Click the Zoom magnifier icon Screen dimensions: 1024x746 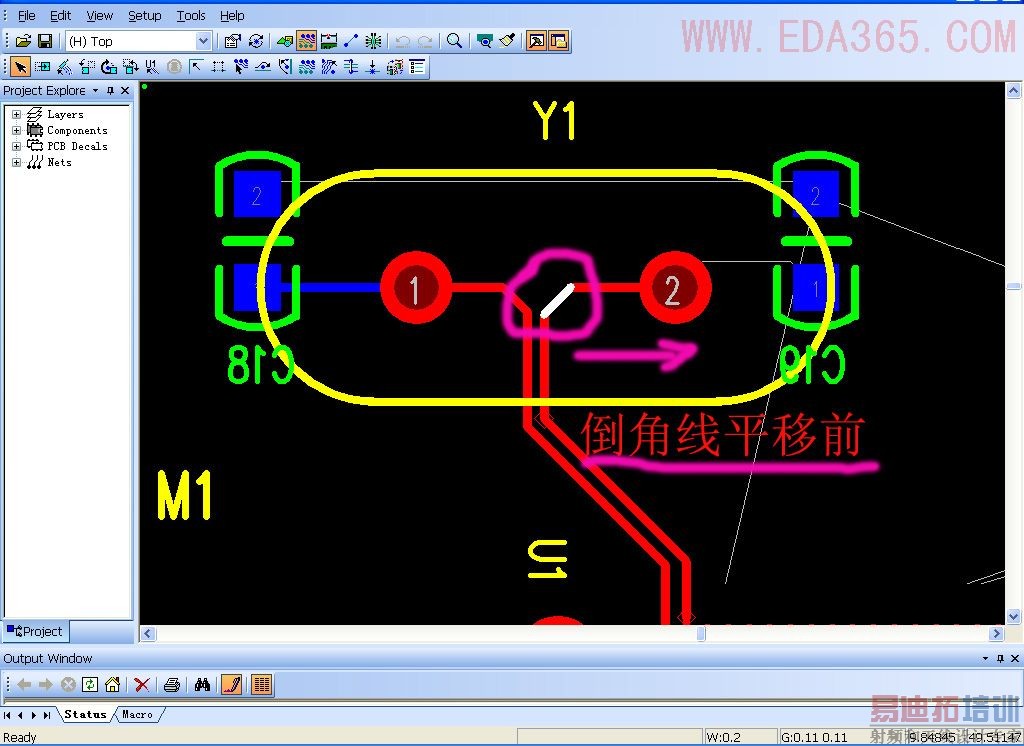click(455, 41)
